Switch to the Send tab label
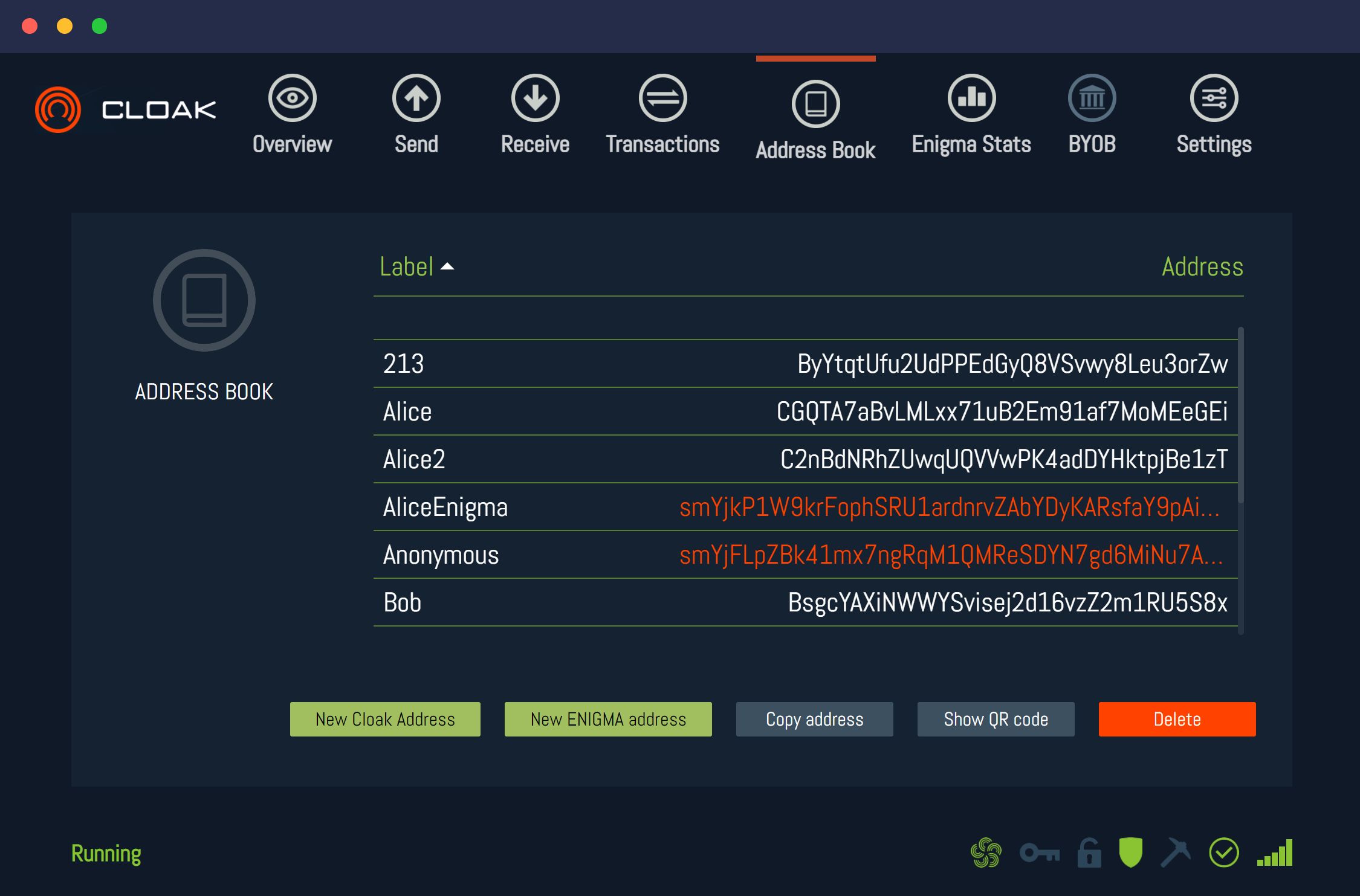This screenshot has width=1360, height=896. 416,144
